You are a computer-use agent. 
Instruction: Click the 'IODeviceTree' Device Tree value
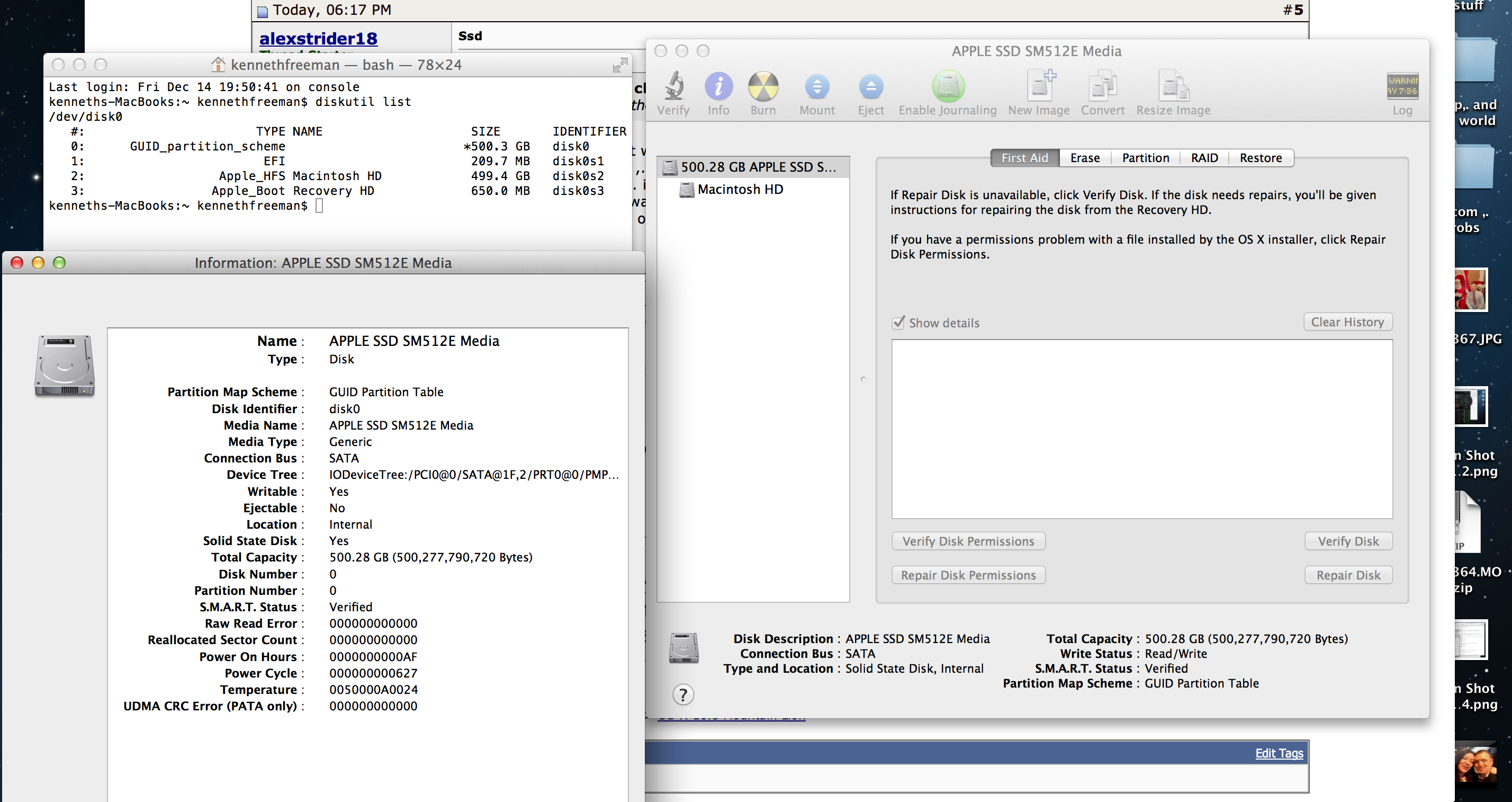point(474,475)
